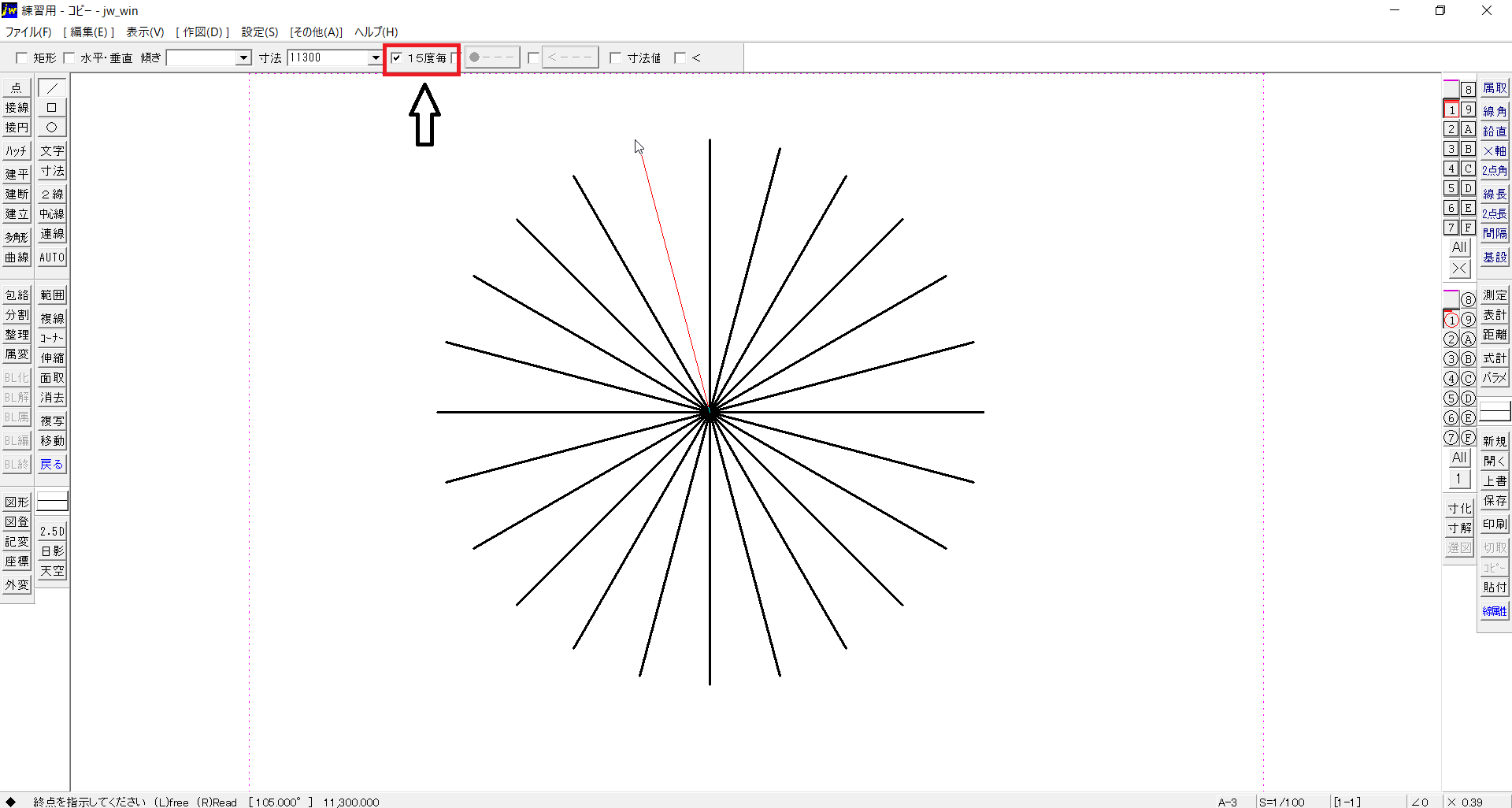The height and width of the screenshot is (808, 1512).
Task: Choose the 消去 erase tool
Action: point(52,398)
